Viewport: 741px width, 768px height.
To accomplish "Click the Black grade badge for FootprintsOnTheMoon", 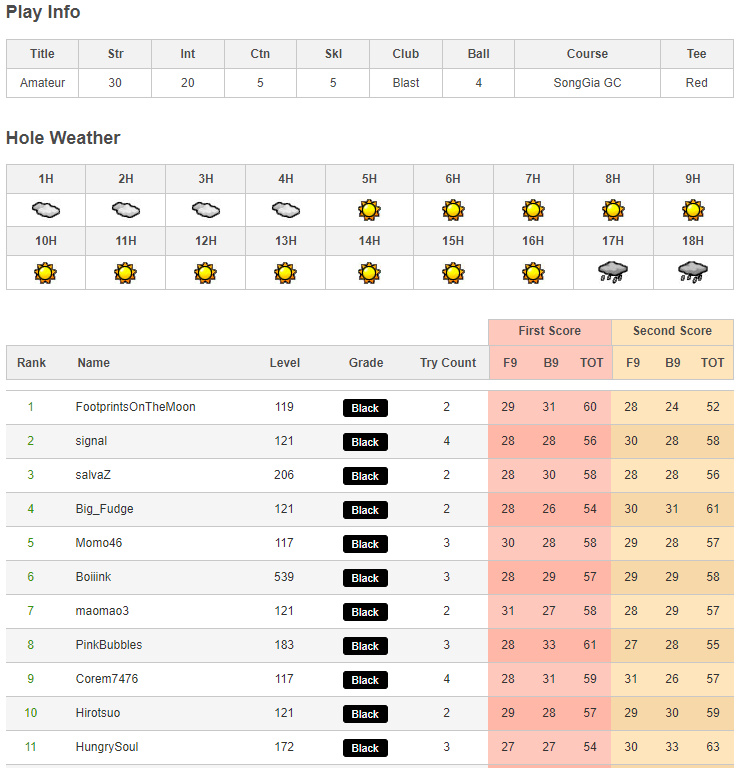I will point(365,408).
